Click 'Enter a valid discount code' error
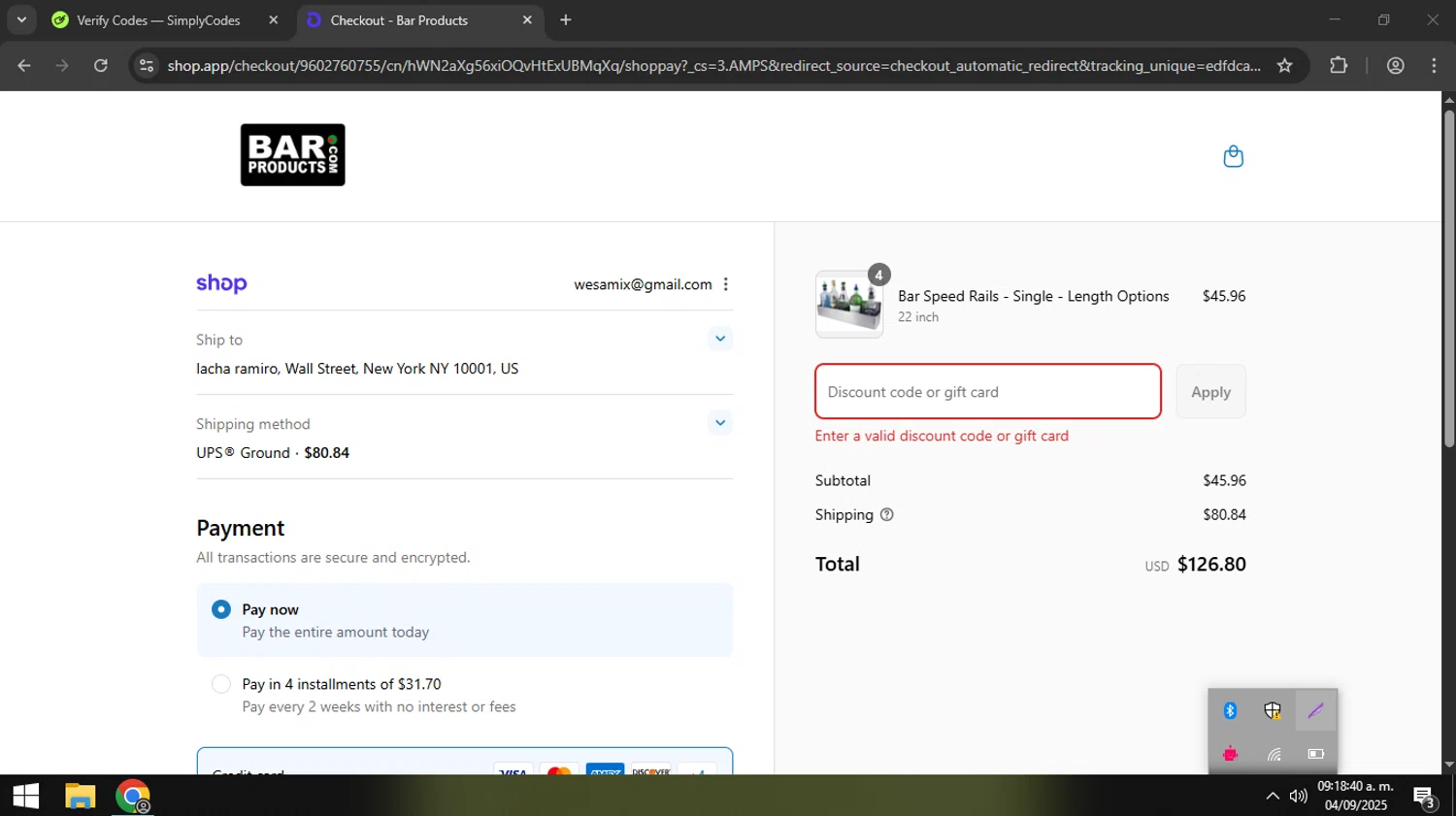The height and width of the screenshot is (816, 1456). tap(942, 436)
